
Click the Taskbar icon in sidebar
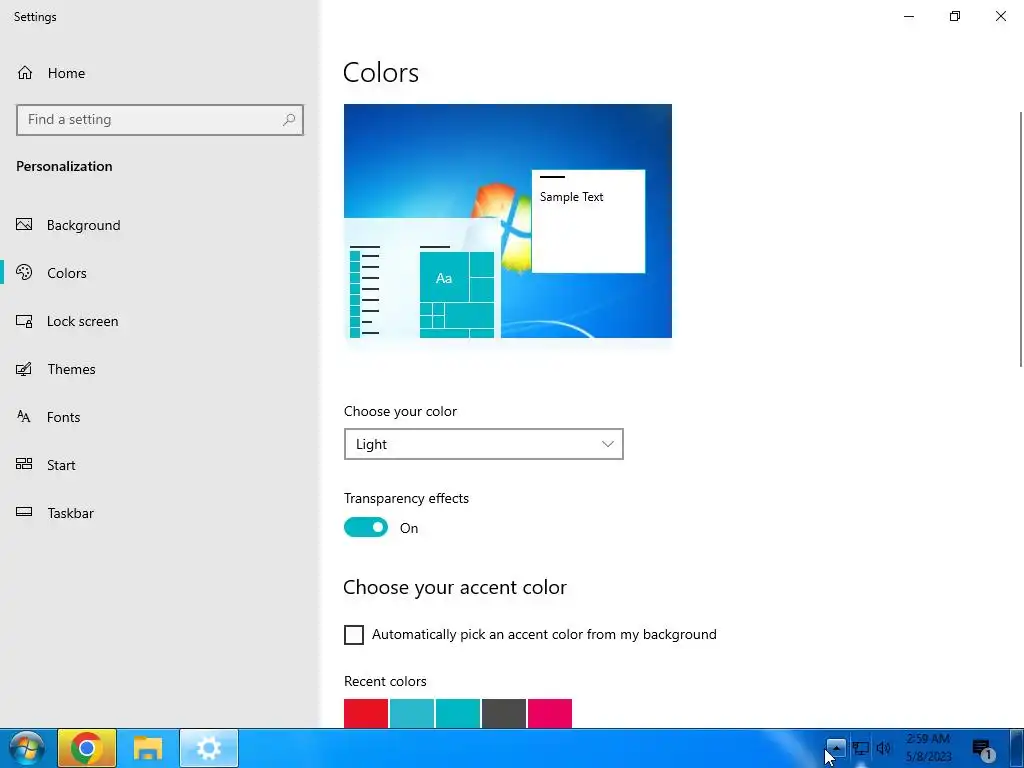[x=24, y=512]
